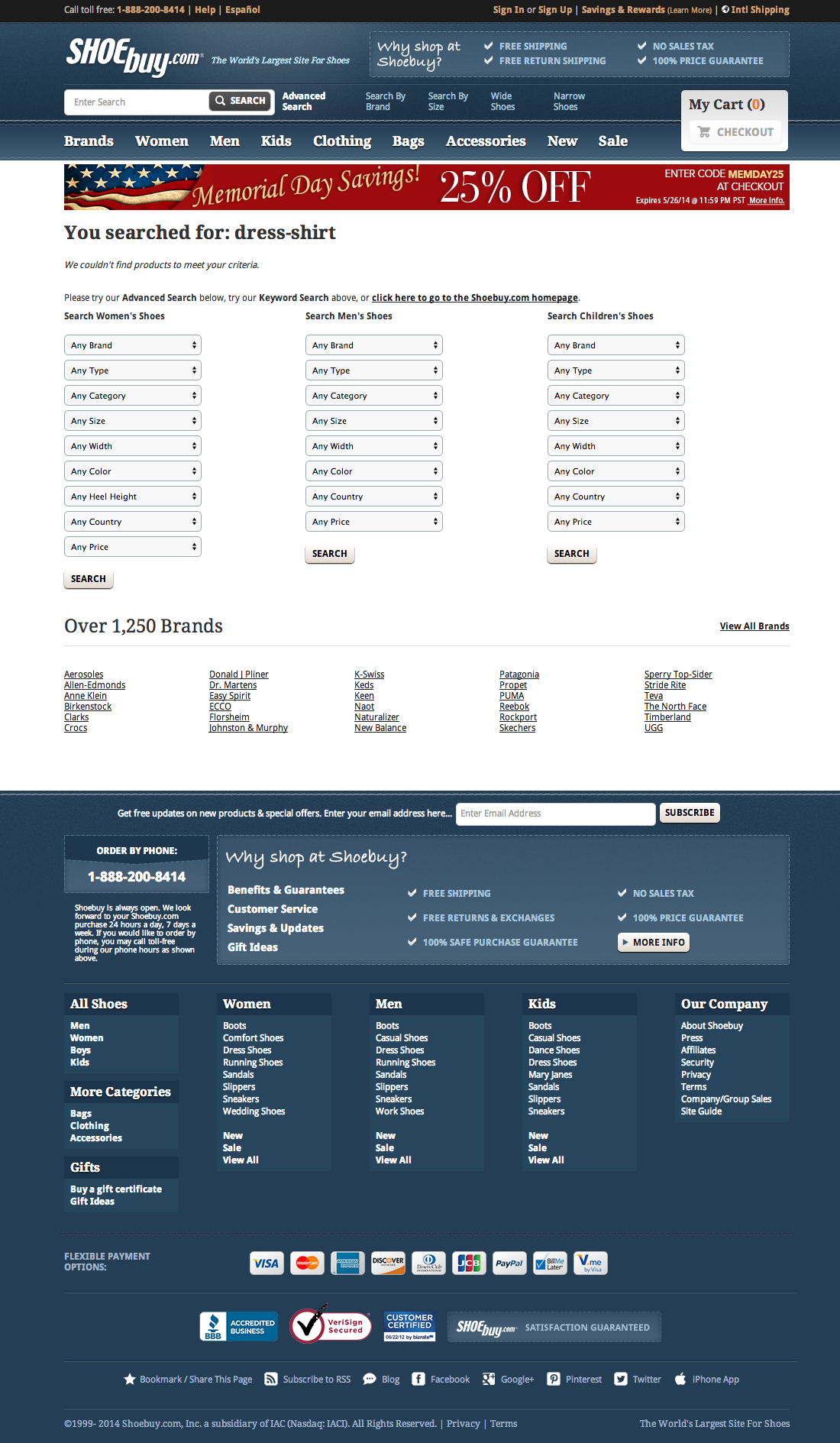Click the Bill Me Later icon
840x1443 pixels.
550,1263
